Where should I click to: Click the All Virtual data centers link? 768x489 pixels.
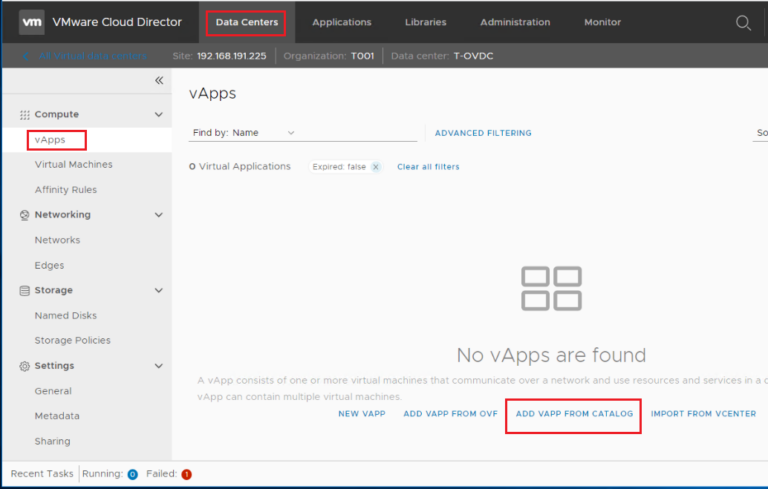pyautogui.click(x=93, y=56)
